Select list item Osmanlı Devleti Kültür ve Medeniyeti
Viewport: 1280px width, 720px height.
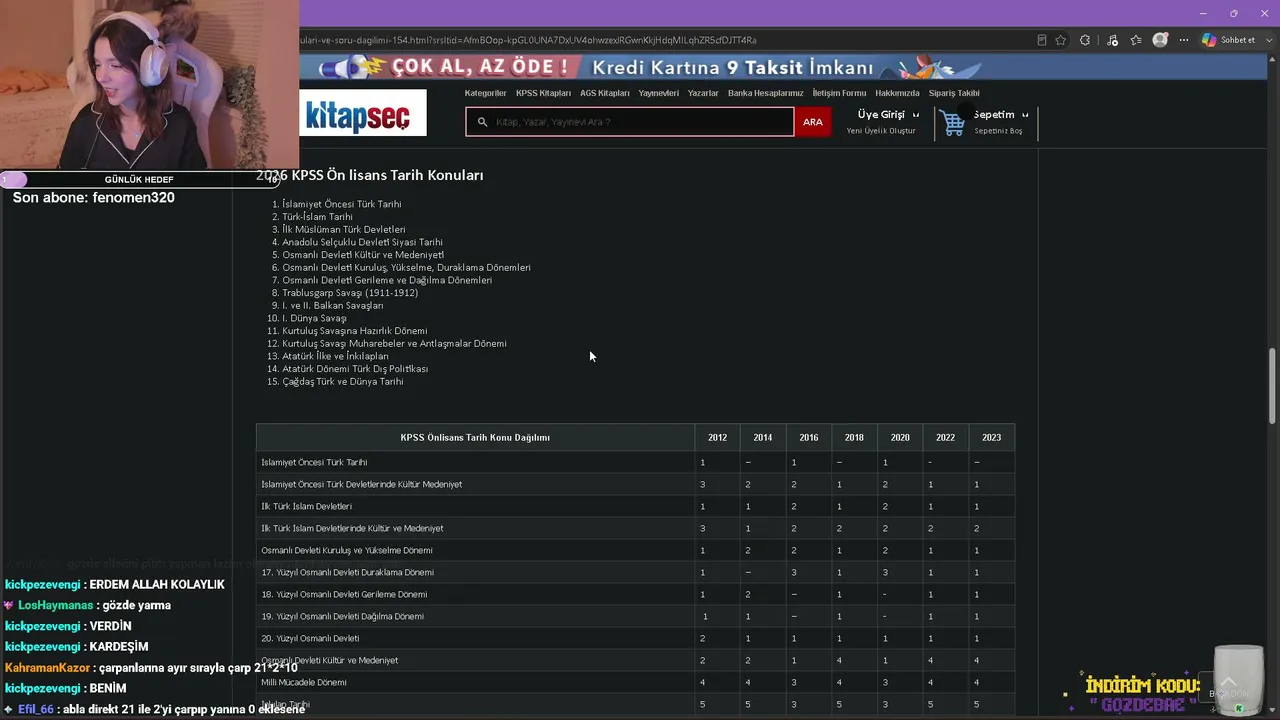point(363,255)
